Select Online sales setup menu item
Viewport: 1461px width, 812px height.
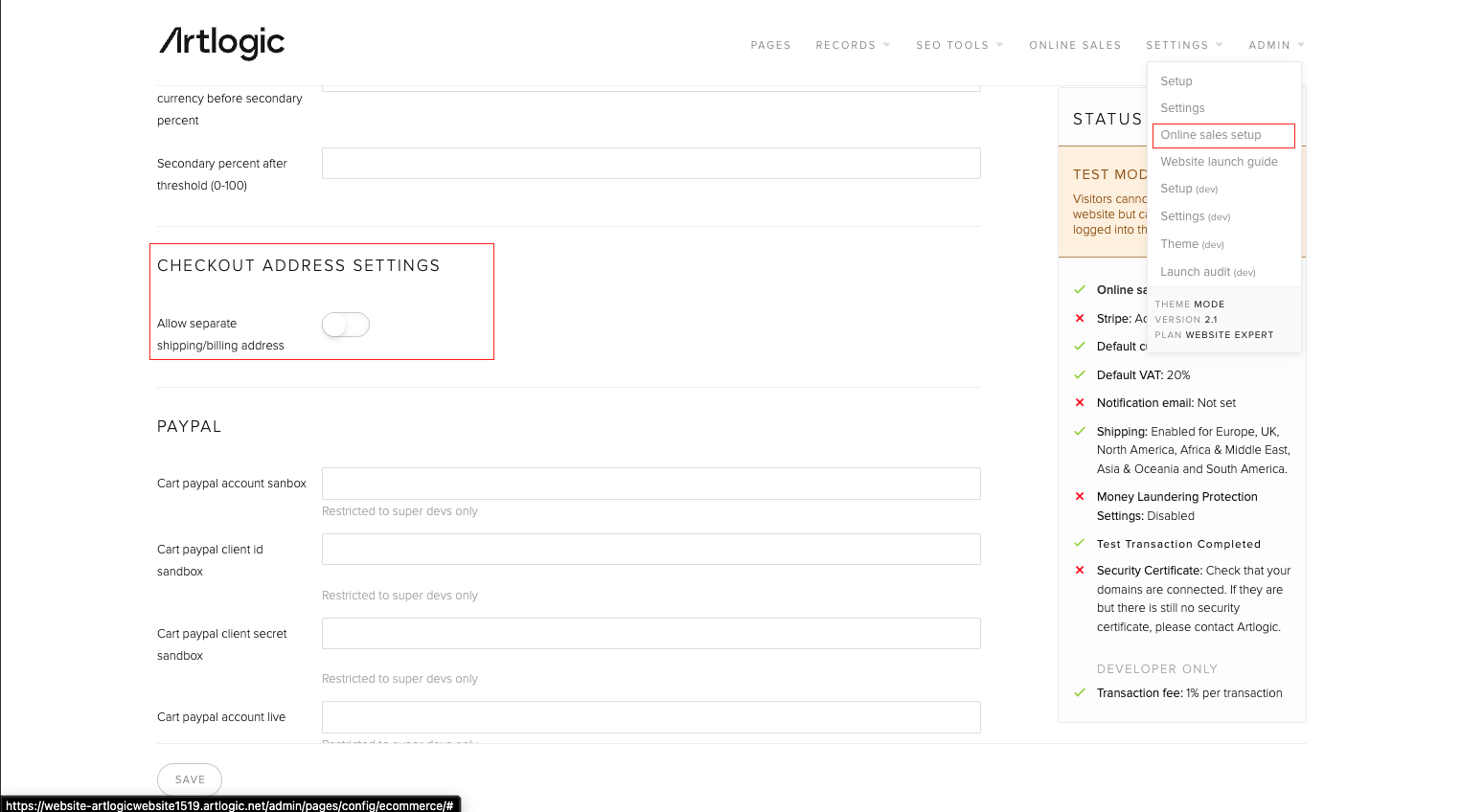(1211, 135)
